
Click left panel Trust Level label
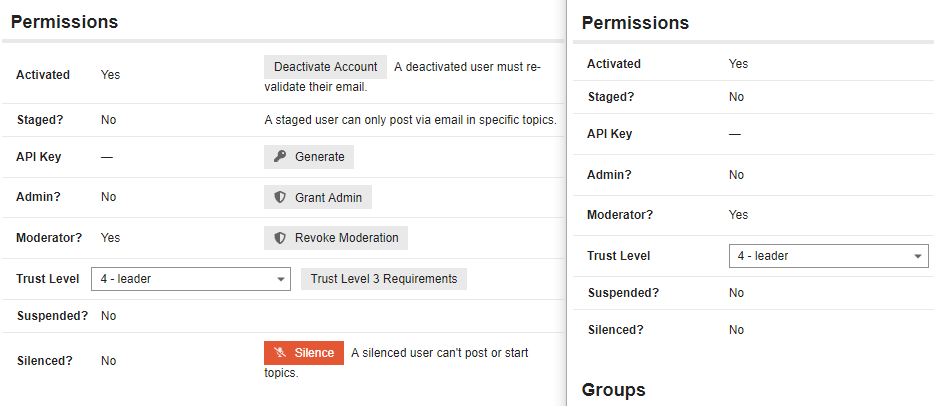pyautogui.click(x=48, y=279)
